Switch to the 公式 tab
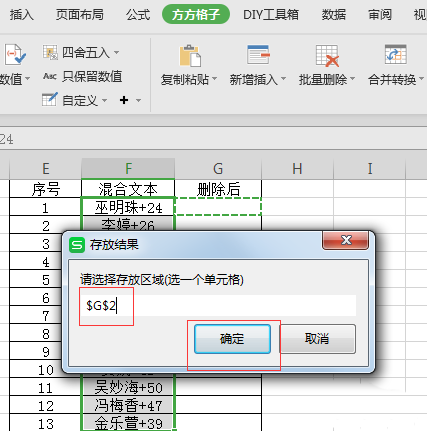 click(x=138, y=15)
